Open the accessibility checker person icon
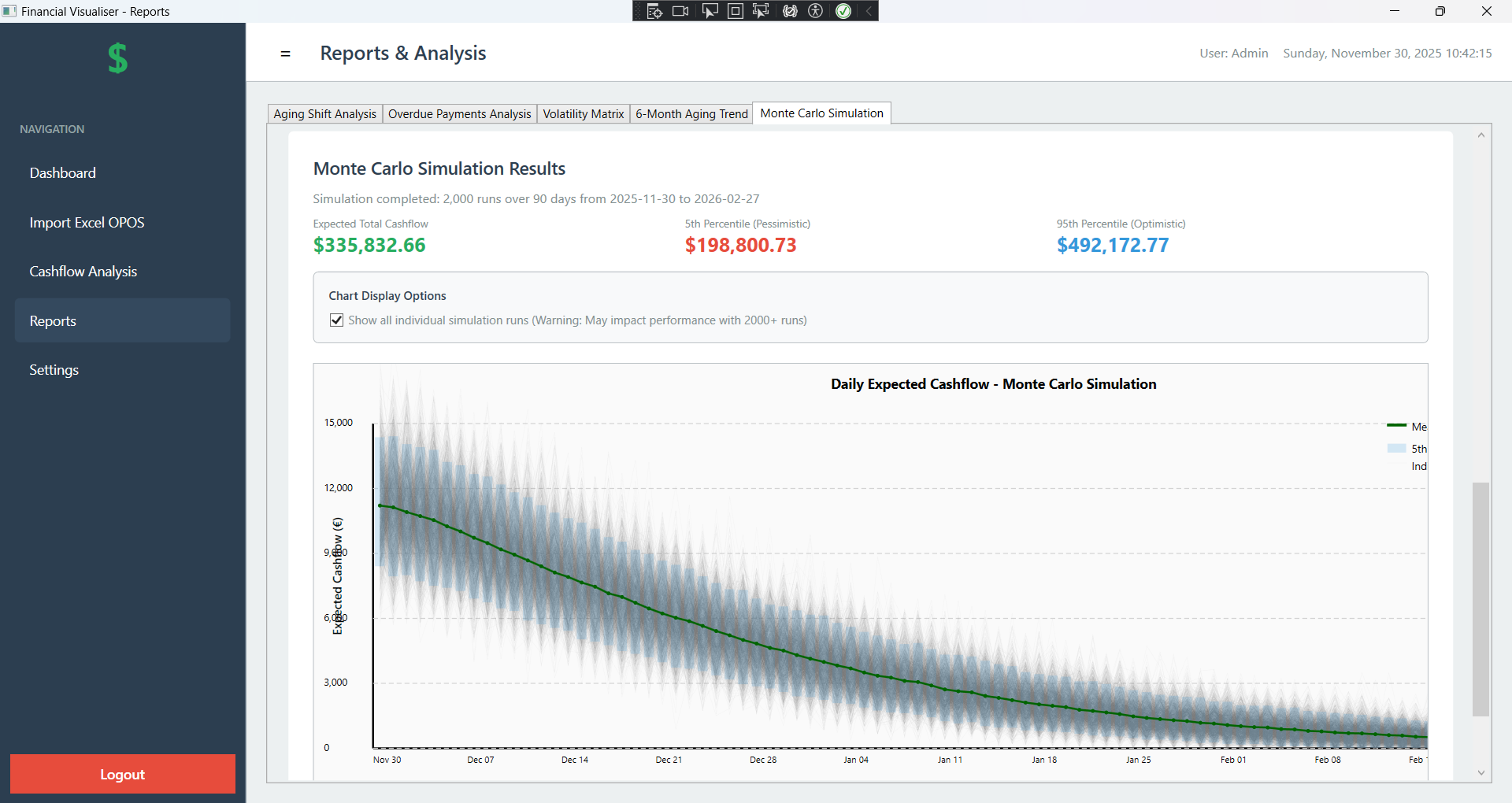 coord(816,11)
